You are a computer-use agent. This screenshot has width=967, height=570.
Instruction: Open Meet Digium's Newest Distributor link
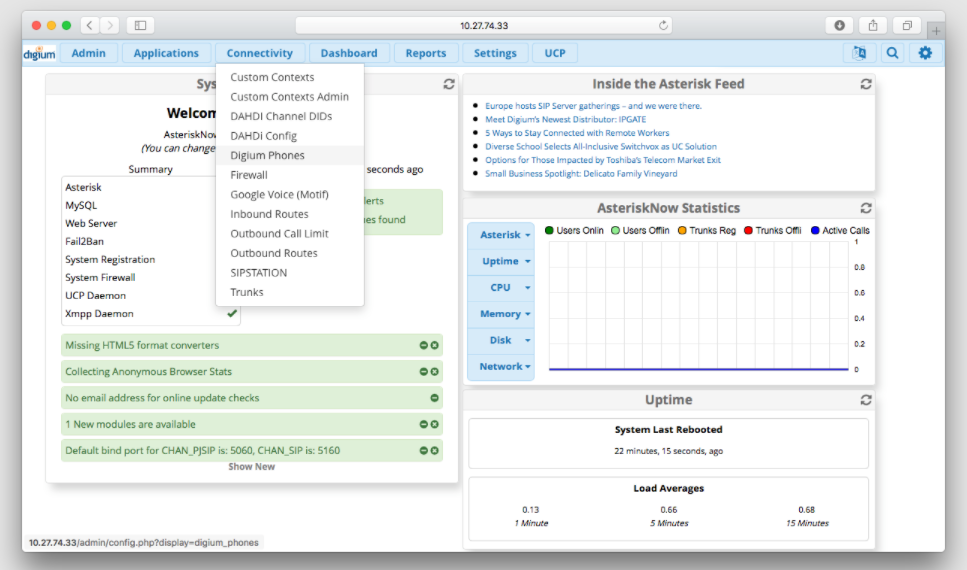[x=566, y=120]
